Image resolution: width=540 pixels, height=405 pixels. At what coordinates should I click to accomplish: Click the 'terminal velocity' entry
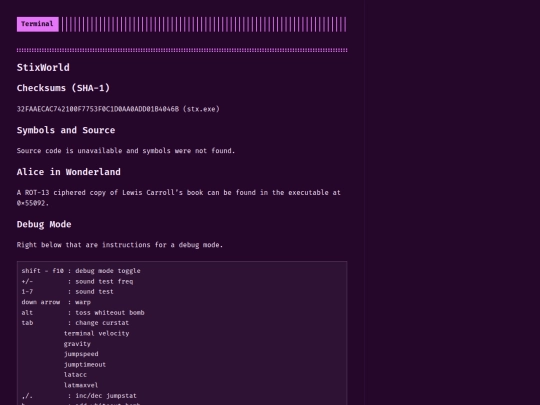click(x=96, y=333)
